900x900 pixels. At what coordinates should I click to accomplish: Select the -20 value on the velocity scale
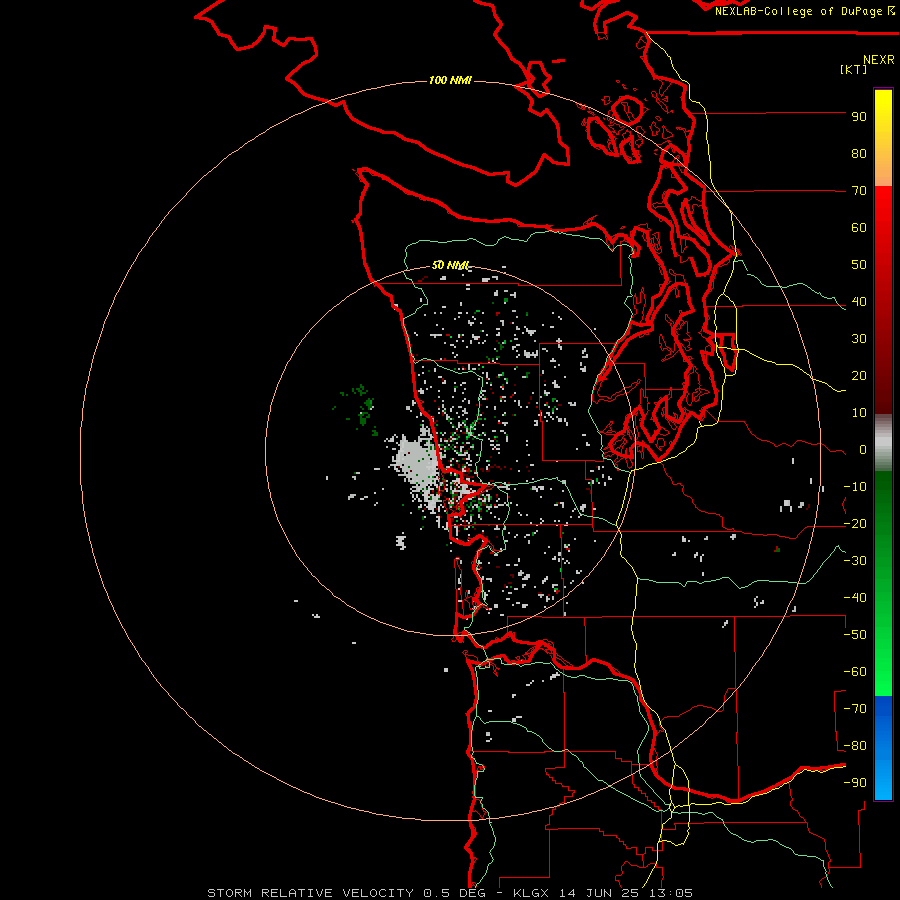click(x=855, y=524)
